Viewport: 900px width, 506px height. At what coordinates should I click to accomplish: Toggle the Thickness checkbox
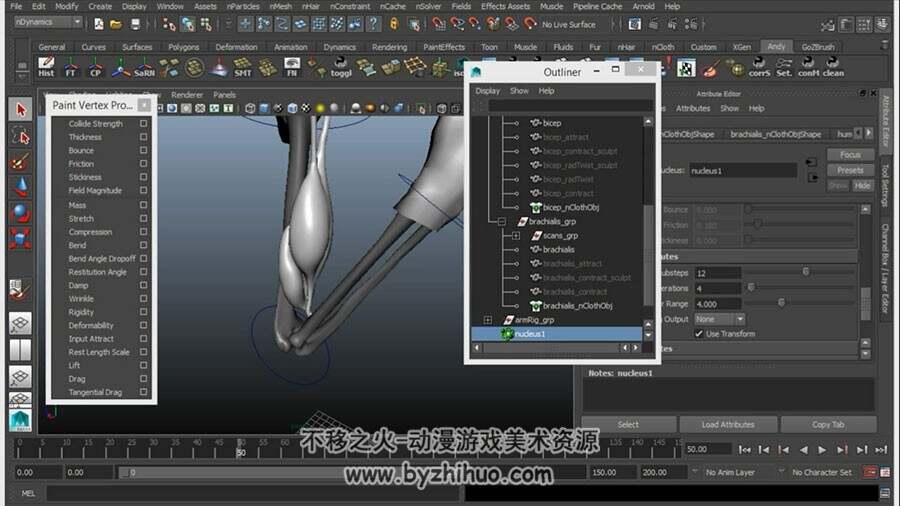coord(143,137)
